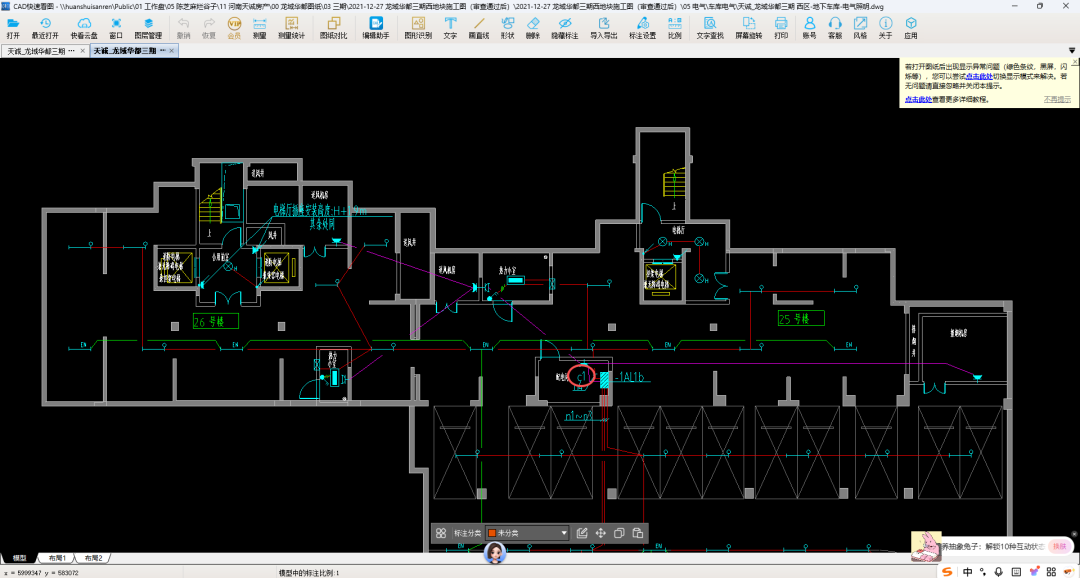Close the yellow display-issue notice
Image resolution: width=1080 pixels, height=578 pixels.
pyautogui.click(x=1074, y=62)
